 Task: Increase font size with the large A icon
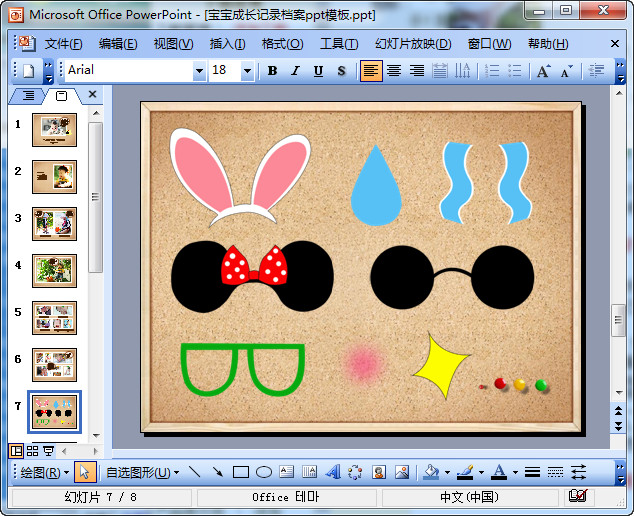click(543, 71)
